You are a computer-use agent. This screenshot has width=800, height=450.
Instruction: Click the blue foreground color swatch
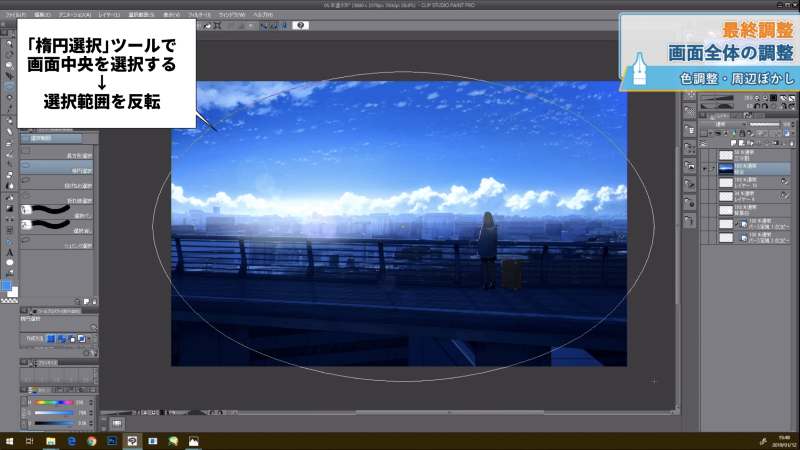click(6, 286)
